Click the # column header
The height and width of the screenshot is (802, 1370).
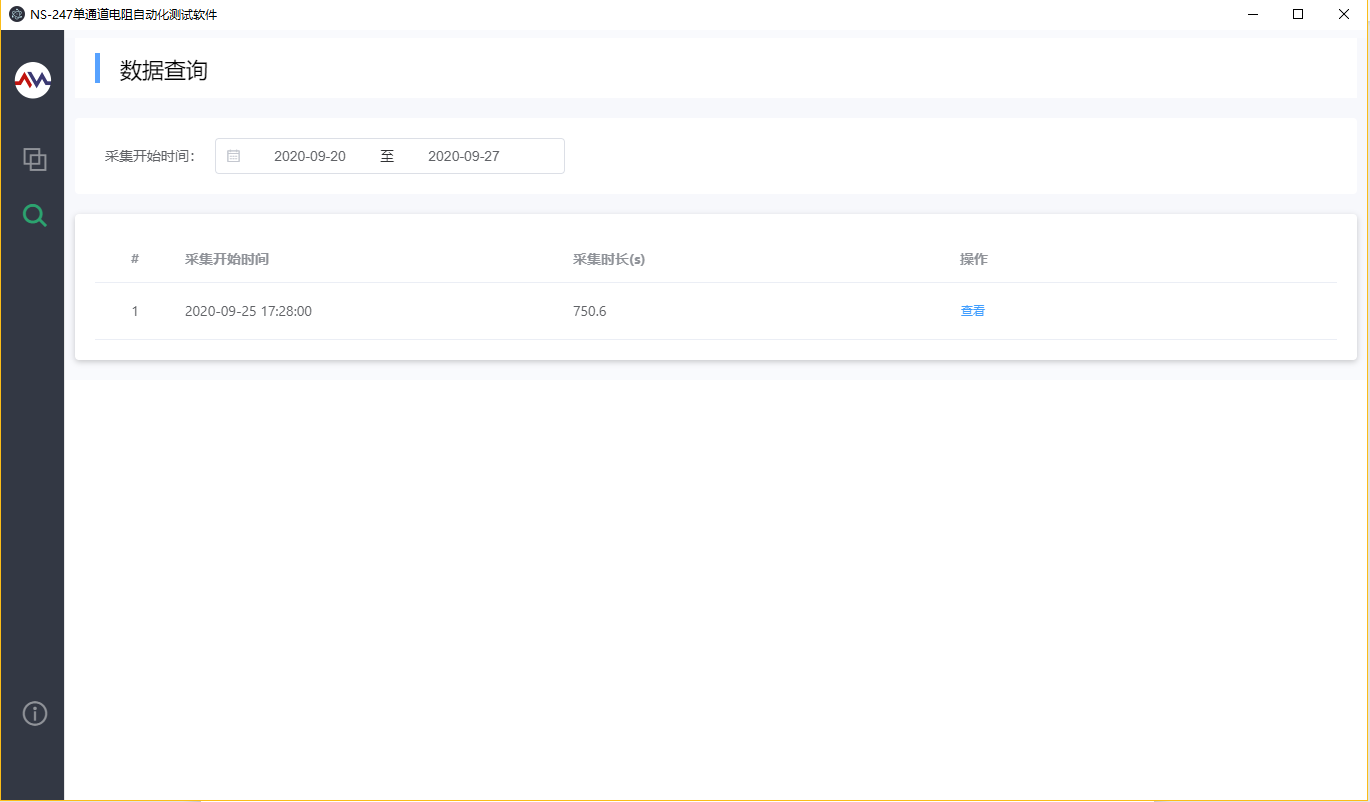pos(135,259)
